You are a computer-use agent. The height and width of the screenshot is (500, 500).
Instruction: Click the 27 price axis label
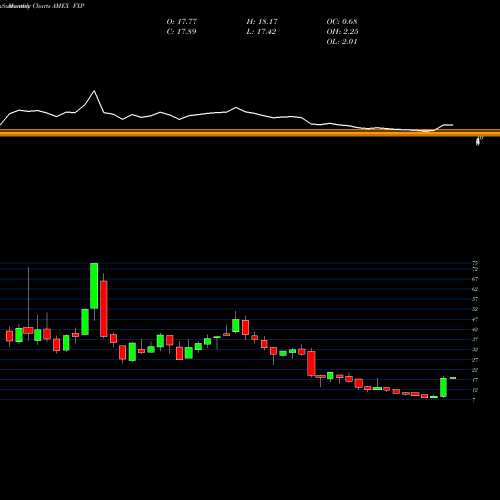pos(475,360)
